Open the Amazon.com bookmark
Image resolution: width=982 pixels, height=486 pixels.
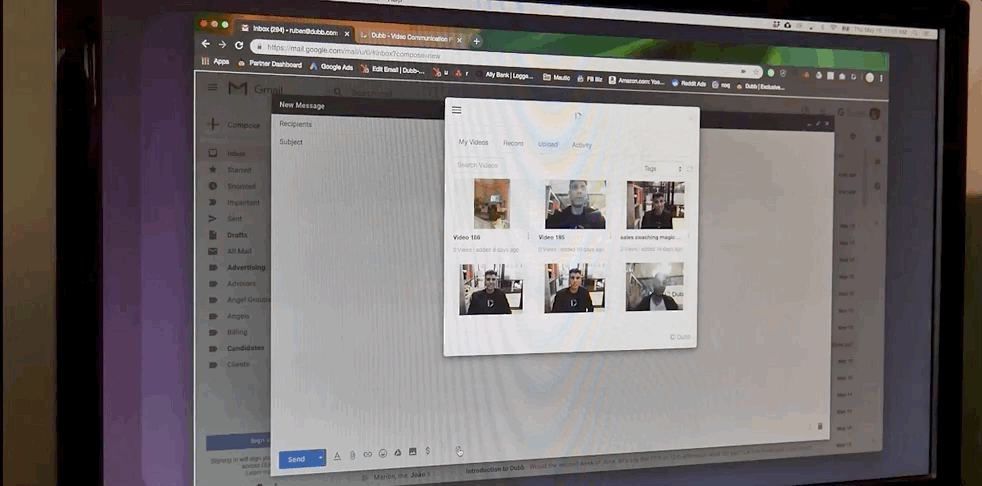635,81
